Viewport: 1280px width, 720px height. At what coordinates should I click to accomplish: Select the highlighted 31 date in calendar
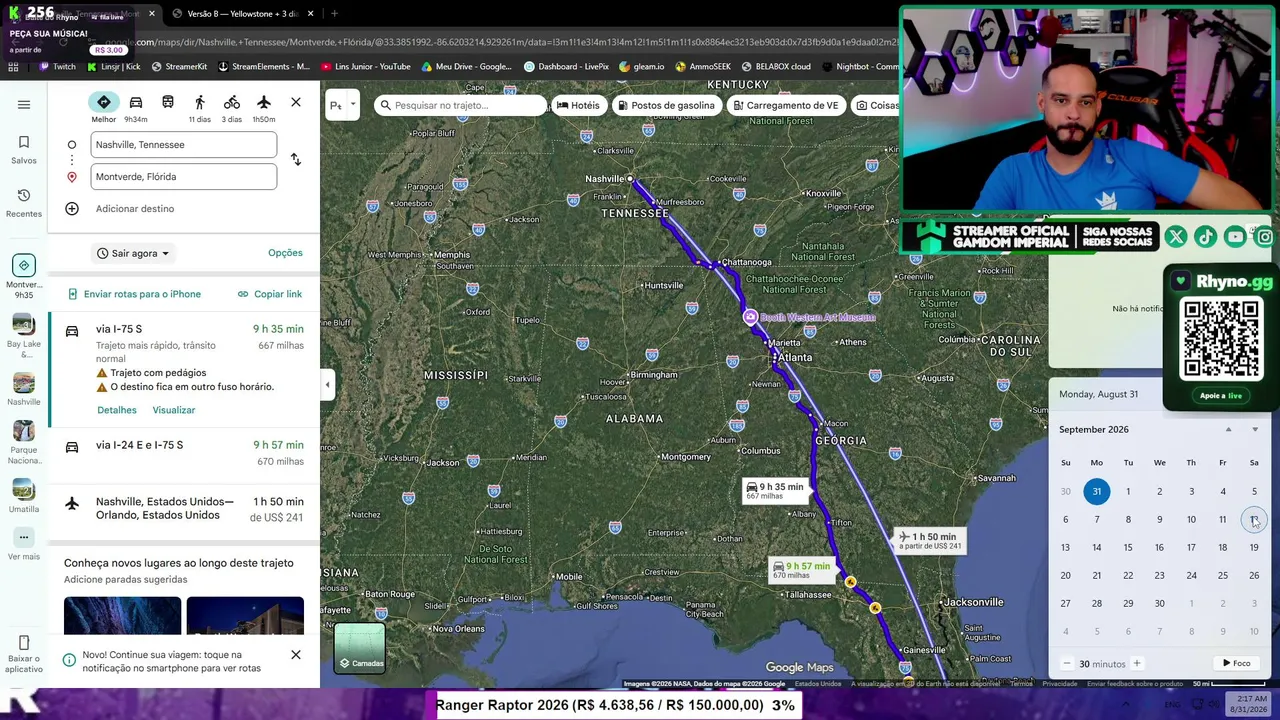(x=1097, y=491)
